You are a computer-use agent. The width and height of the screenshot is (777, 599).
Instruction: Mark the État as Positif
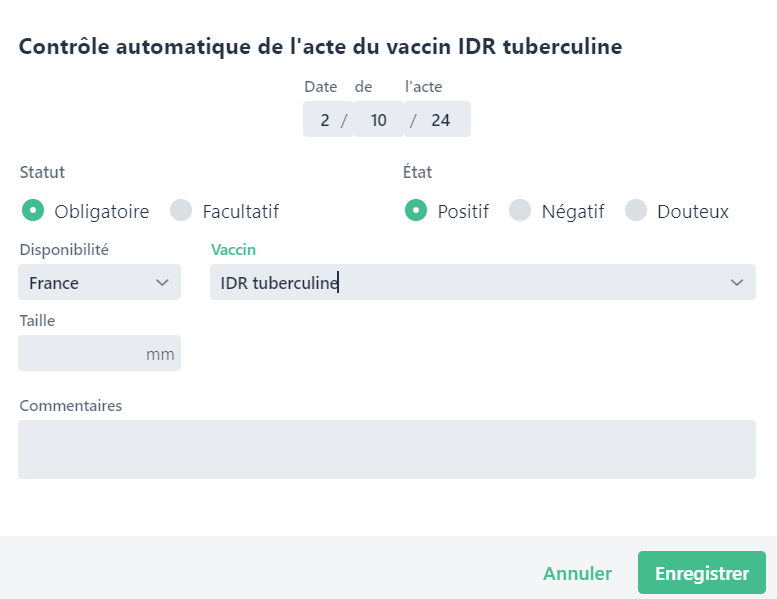pos(416,211)
